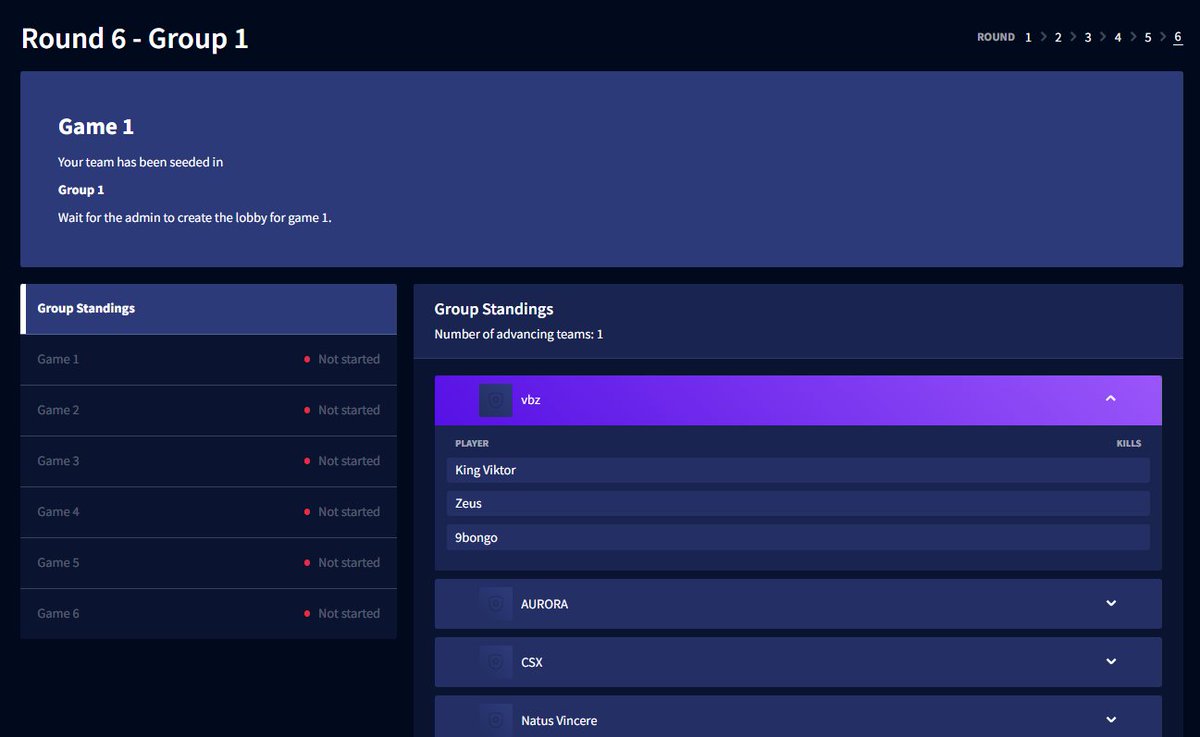Select player 9bongo row

tap(798, 538)
